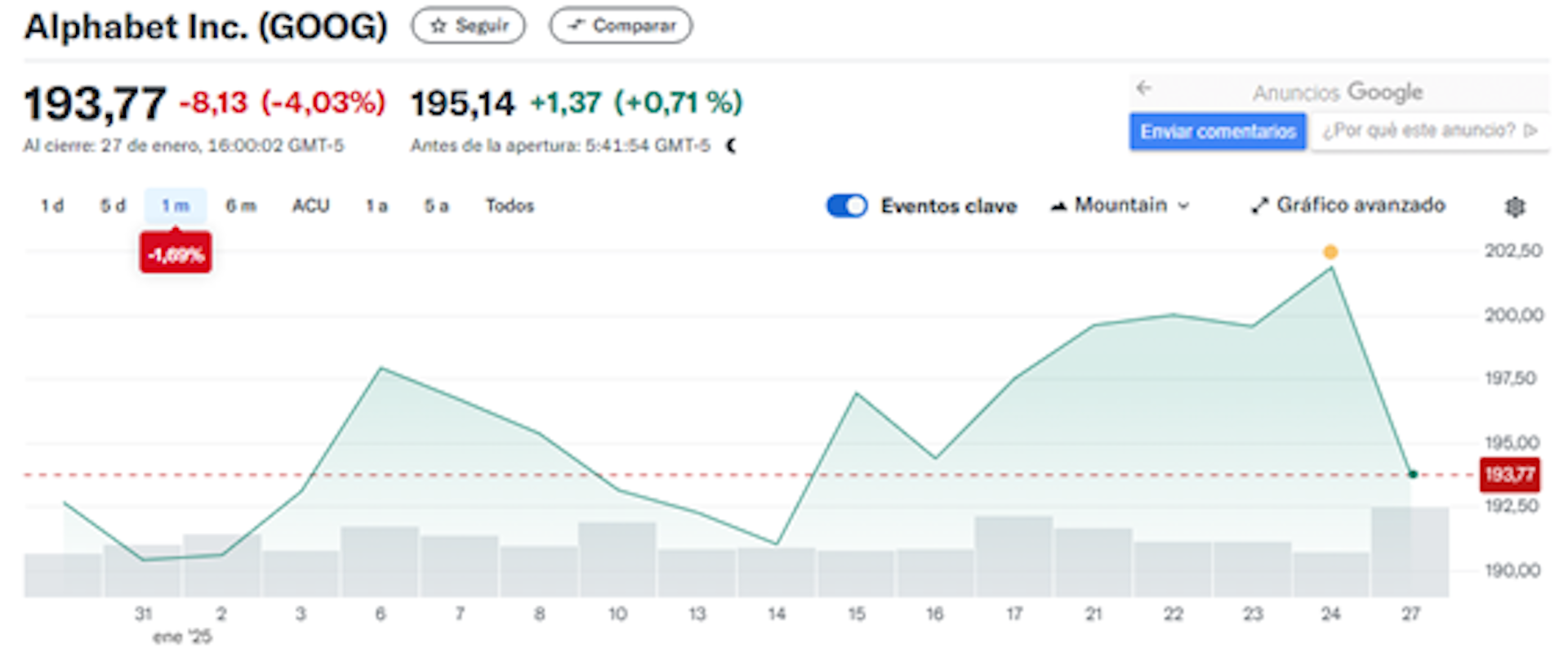The image size is (1568, 653).
Task: Select the 1 a time range
Action: 376,206
